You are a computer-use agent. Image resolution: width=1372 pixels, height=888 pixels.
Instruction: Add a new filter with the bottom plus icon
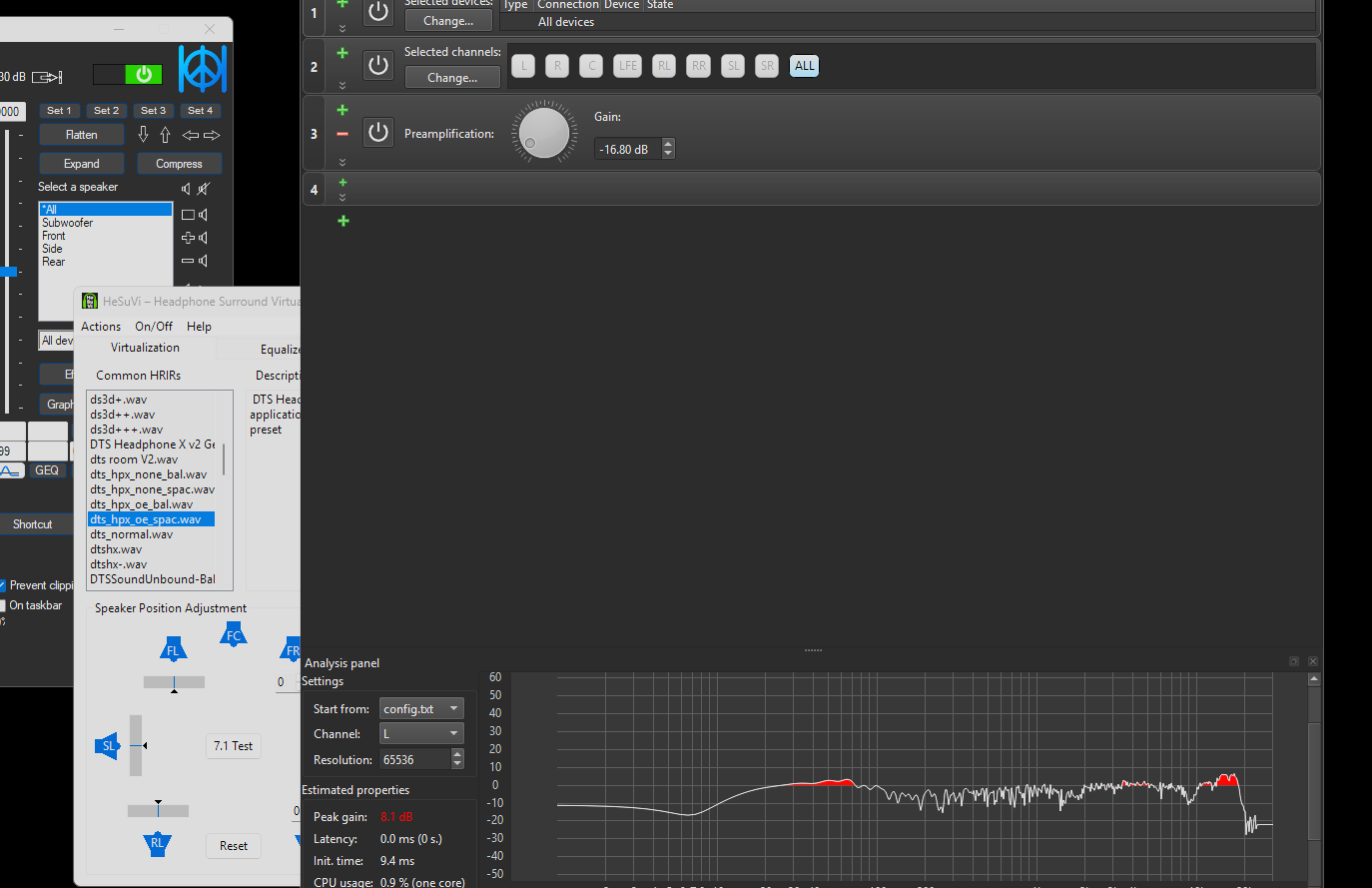click(343, 221)
